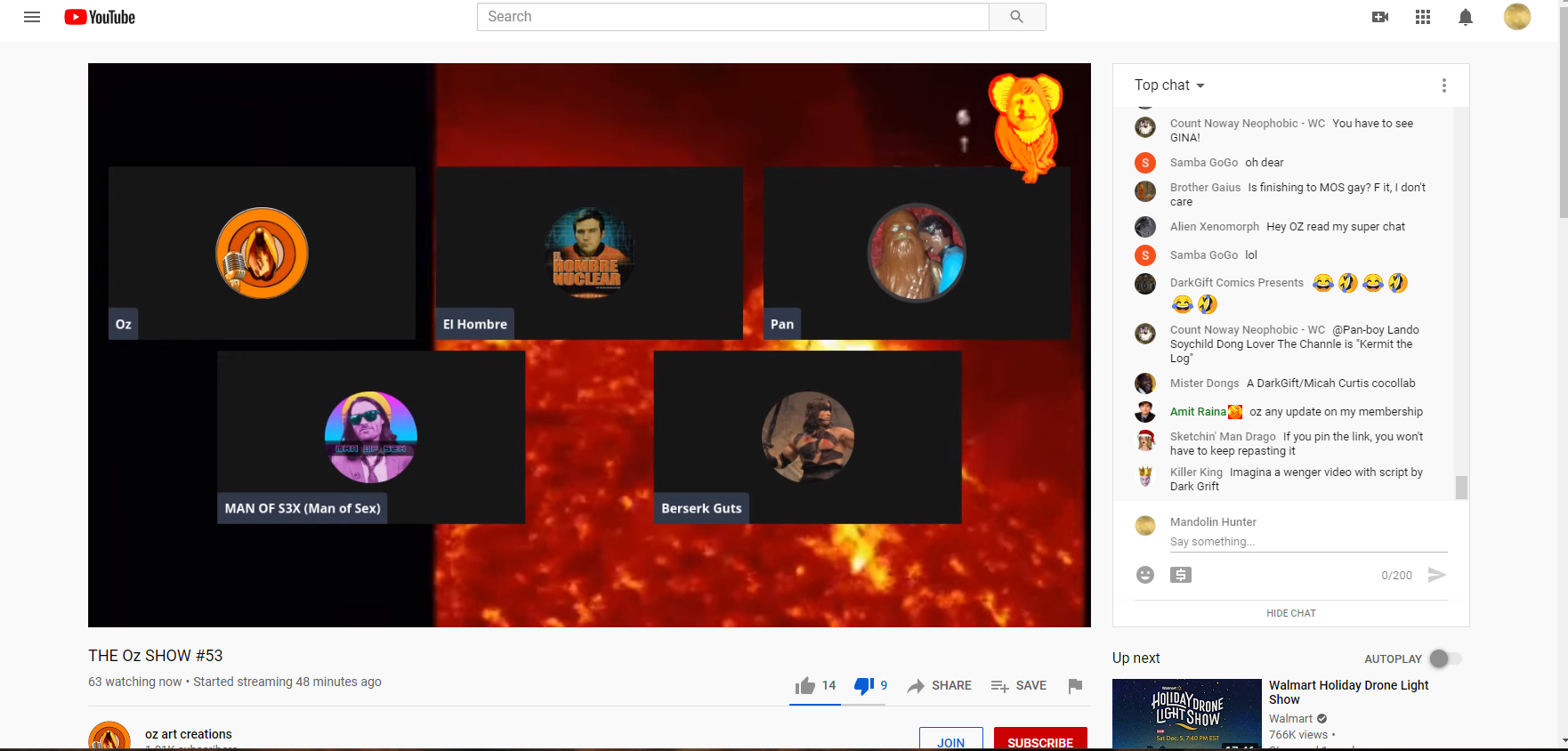Image resolution: width=1568 pixels, height=751 pixels.
Task: Click the 'Alien Xenomorph' chat username
Action: click(x=1215, y=227)
